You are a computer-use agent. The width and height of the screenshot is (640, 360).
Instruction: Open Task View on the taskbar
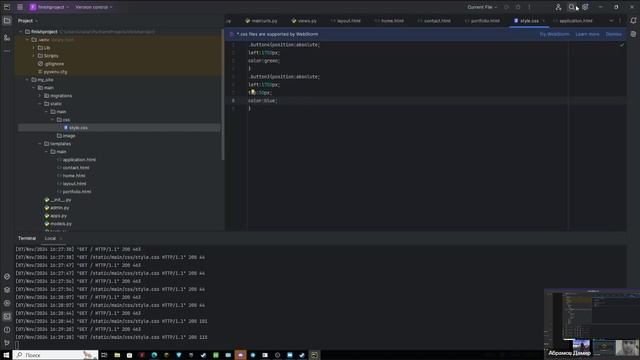click(104, 355)
